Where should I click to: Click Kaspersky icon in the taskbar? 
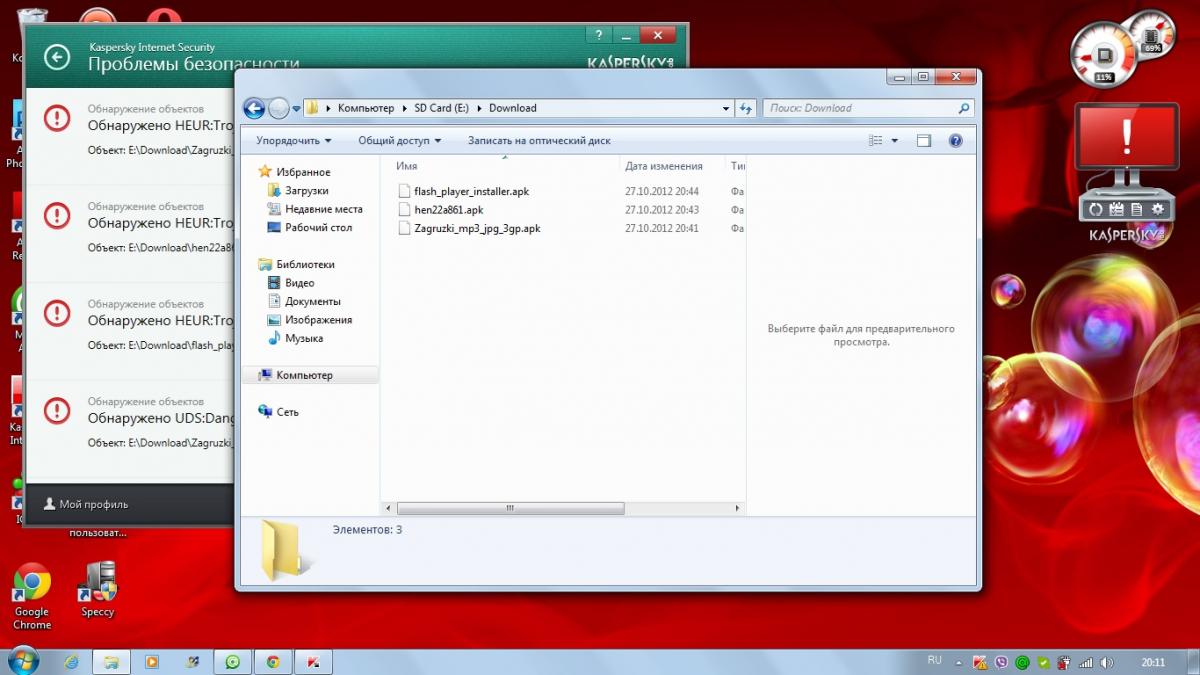tap(313, 662)
